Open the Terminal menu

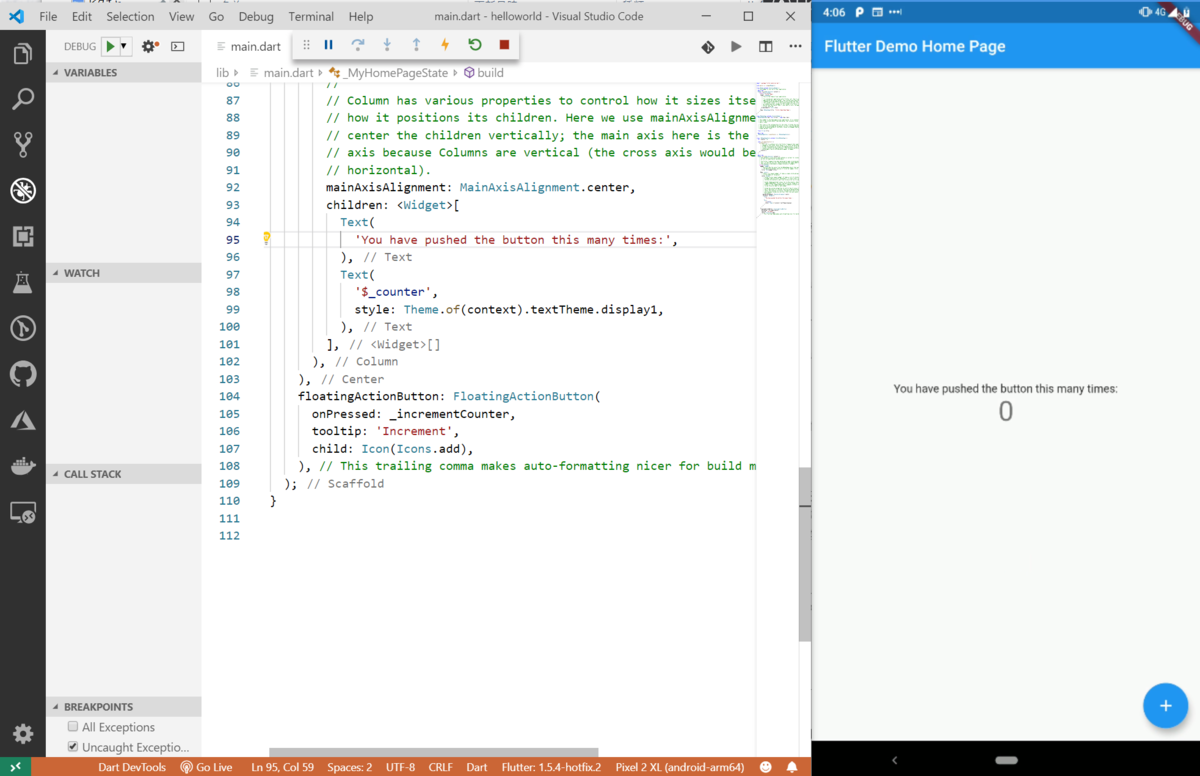pos(311,16)
